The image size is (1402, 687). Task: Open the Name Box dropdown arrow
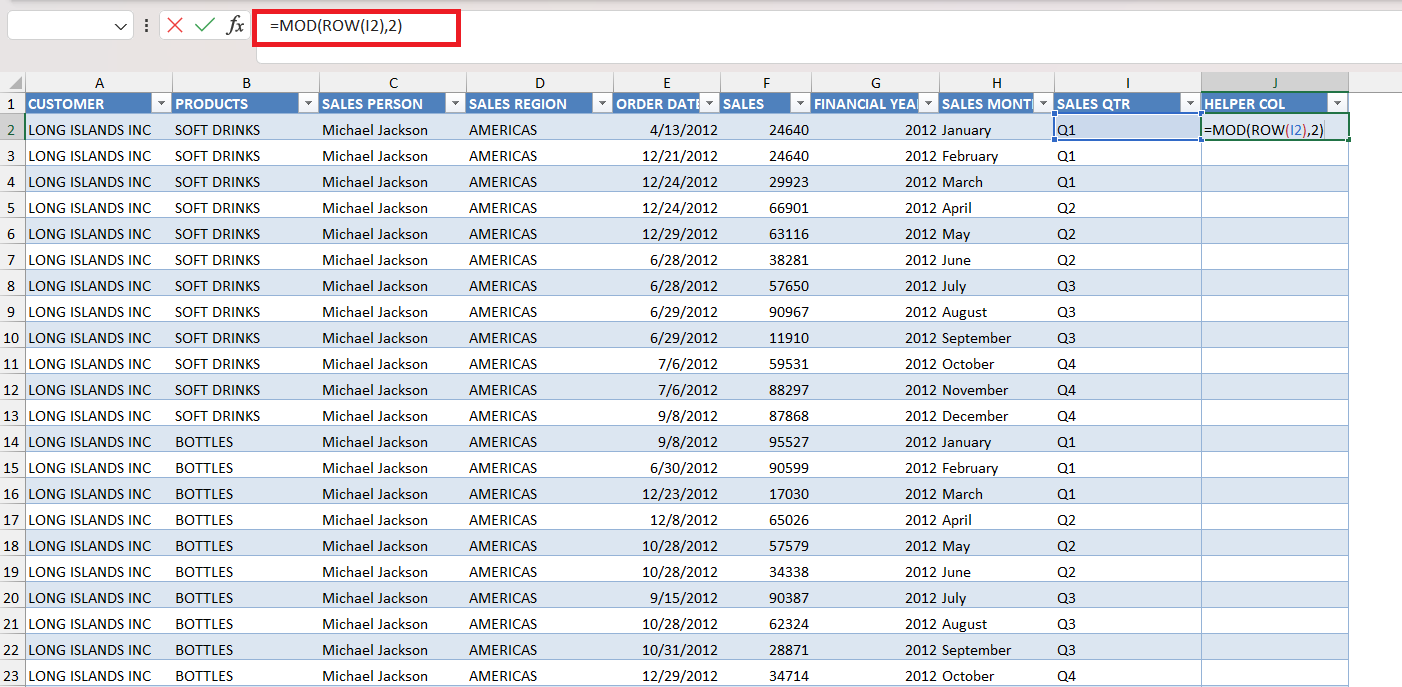coord(121,26)
